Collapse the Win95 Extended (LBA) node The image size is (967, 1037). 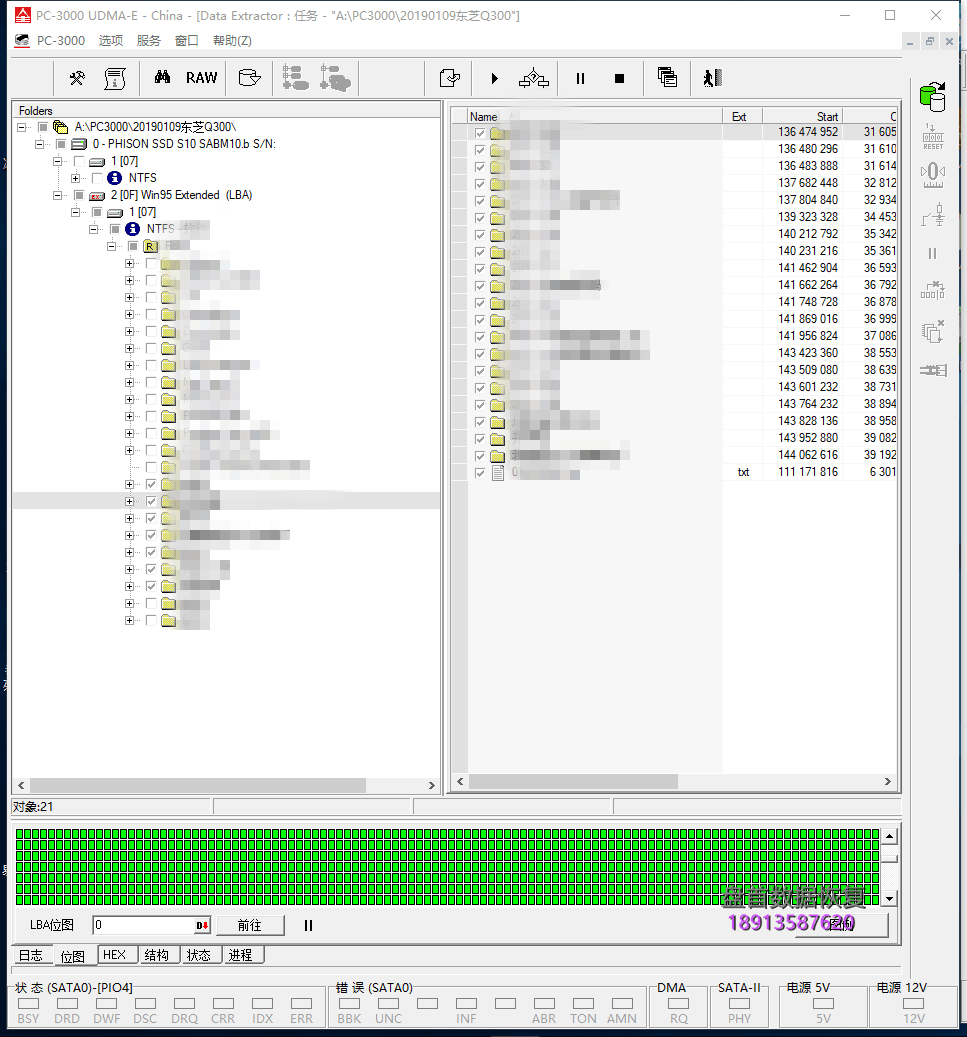pyautogui.click(x=58, y=195)
